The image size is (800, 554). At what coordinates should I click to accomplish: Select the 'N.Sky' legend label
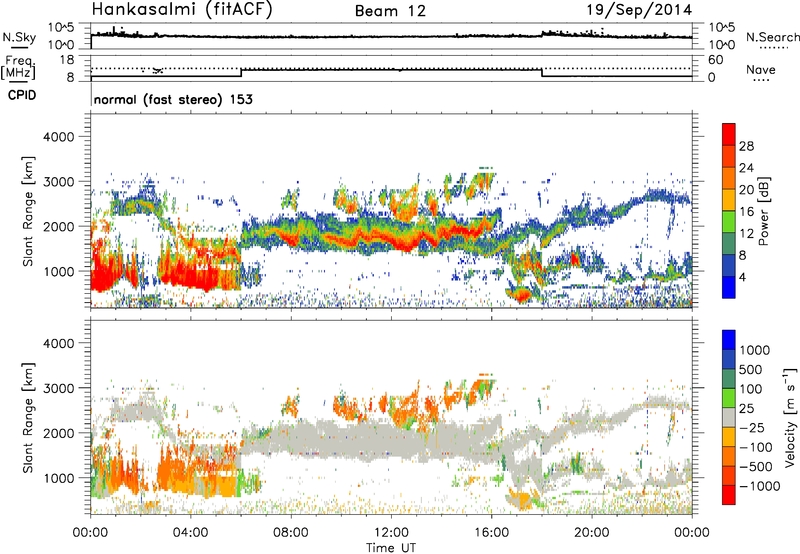pos(19,37)
